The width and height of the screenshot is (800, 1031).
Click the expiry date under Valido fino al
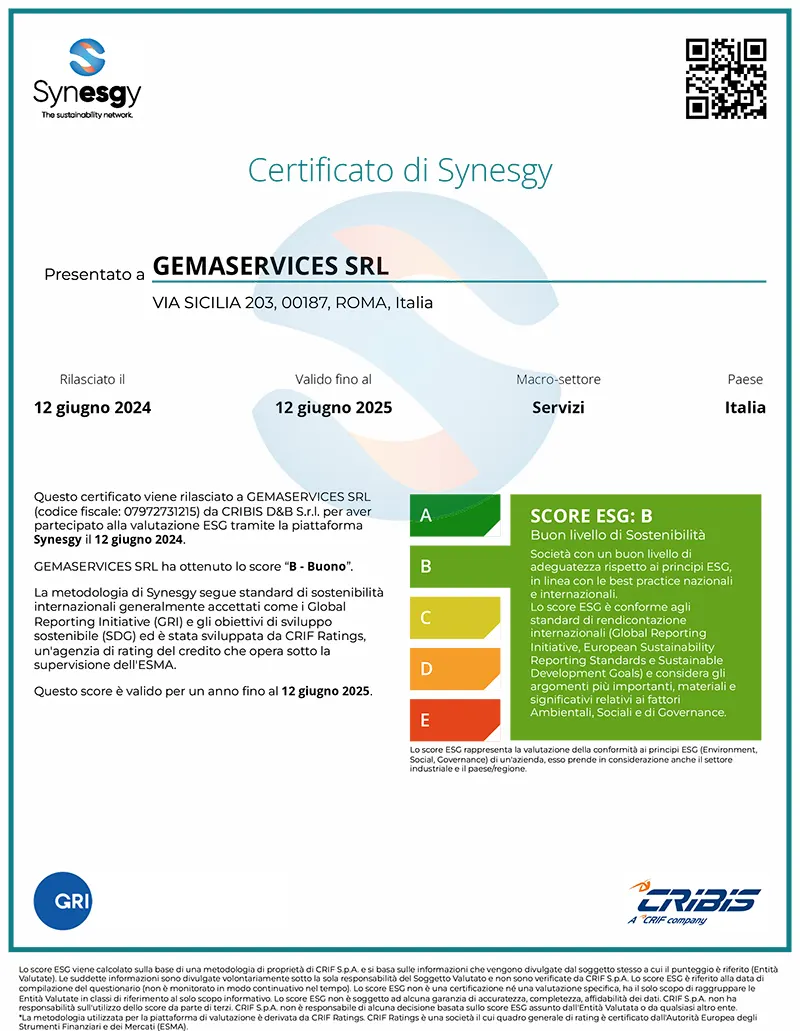click(333, 407)
